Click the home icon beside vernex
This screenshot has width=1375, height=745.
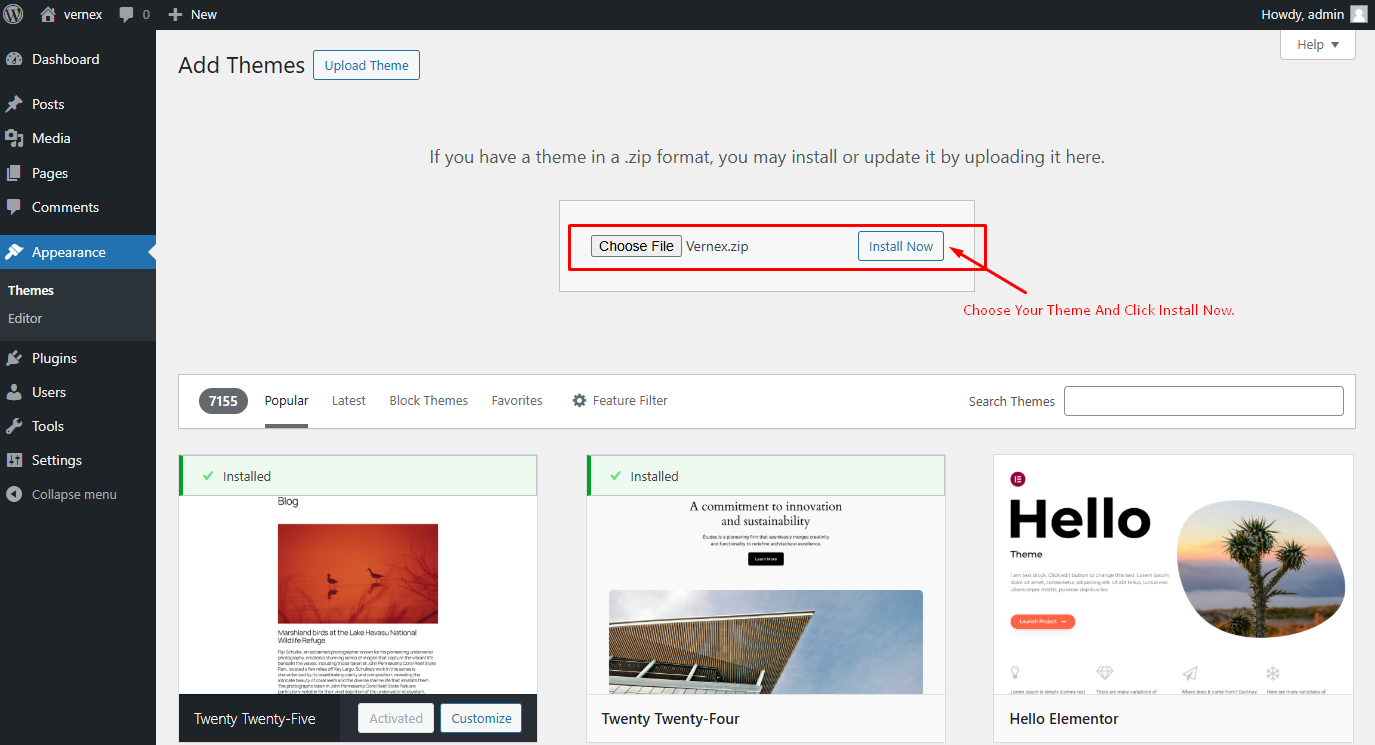(x=48, y=14)
